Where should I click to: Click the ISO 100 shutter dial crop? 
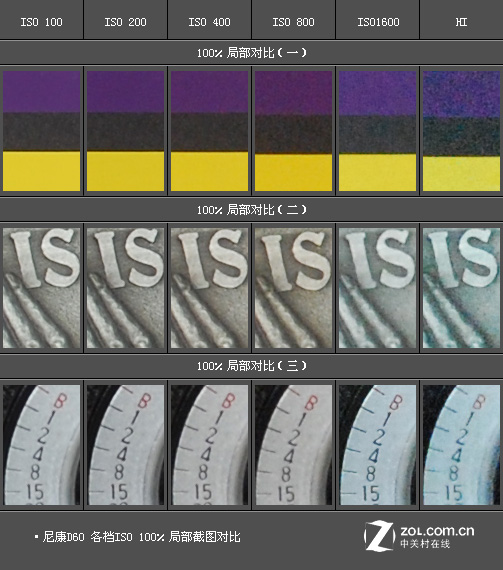41,445
